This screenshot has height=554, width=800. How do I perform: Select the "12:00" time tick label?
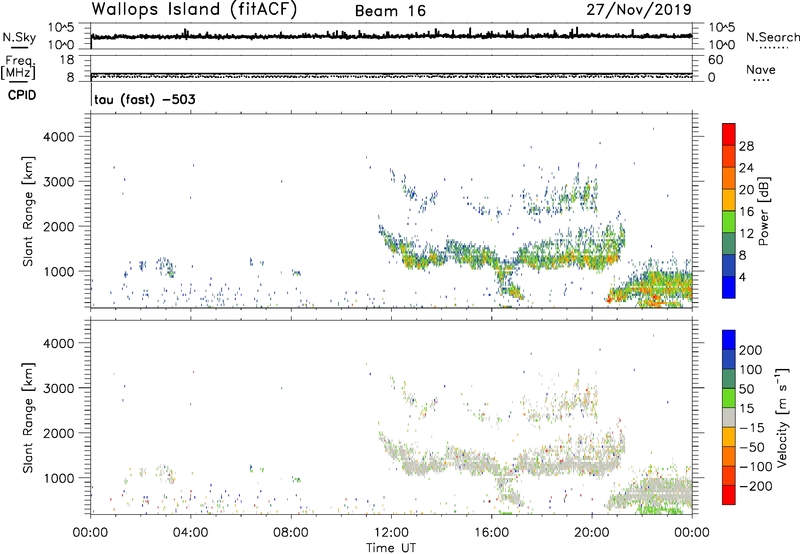(x=391, y=533)
